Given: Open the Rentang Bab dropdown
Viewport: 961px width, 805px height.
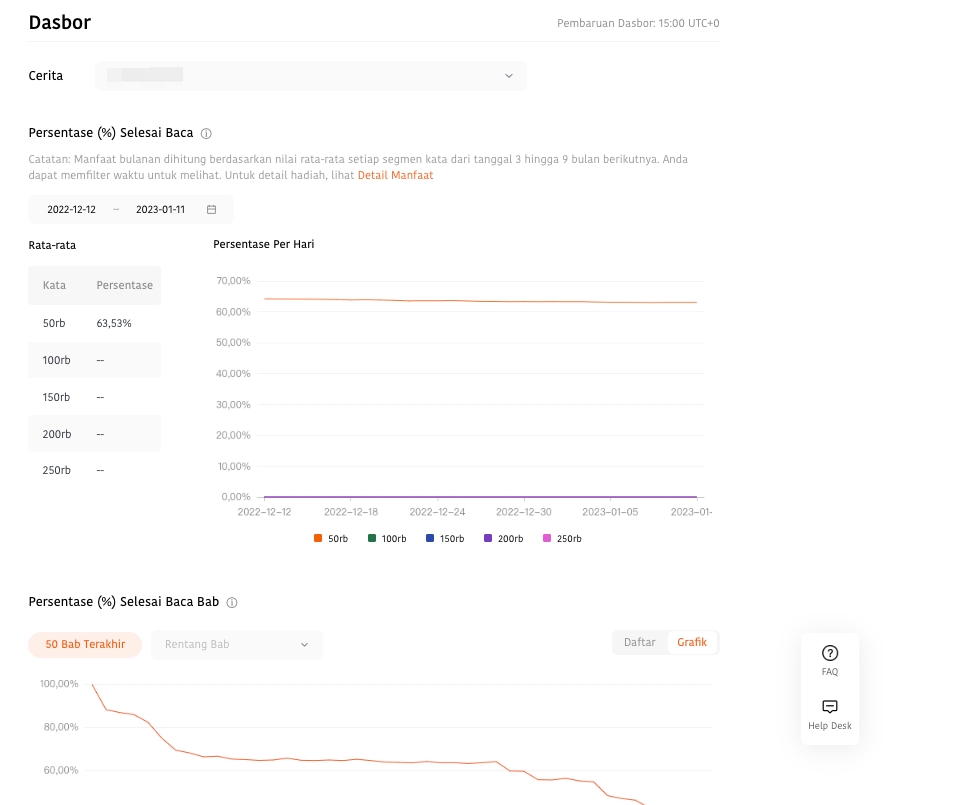Looking at the screenshot, I should click(x=236, y=645).
